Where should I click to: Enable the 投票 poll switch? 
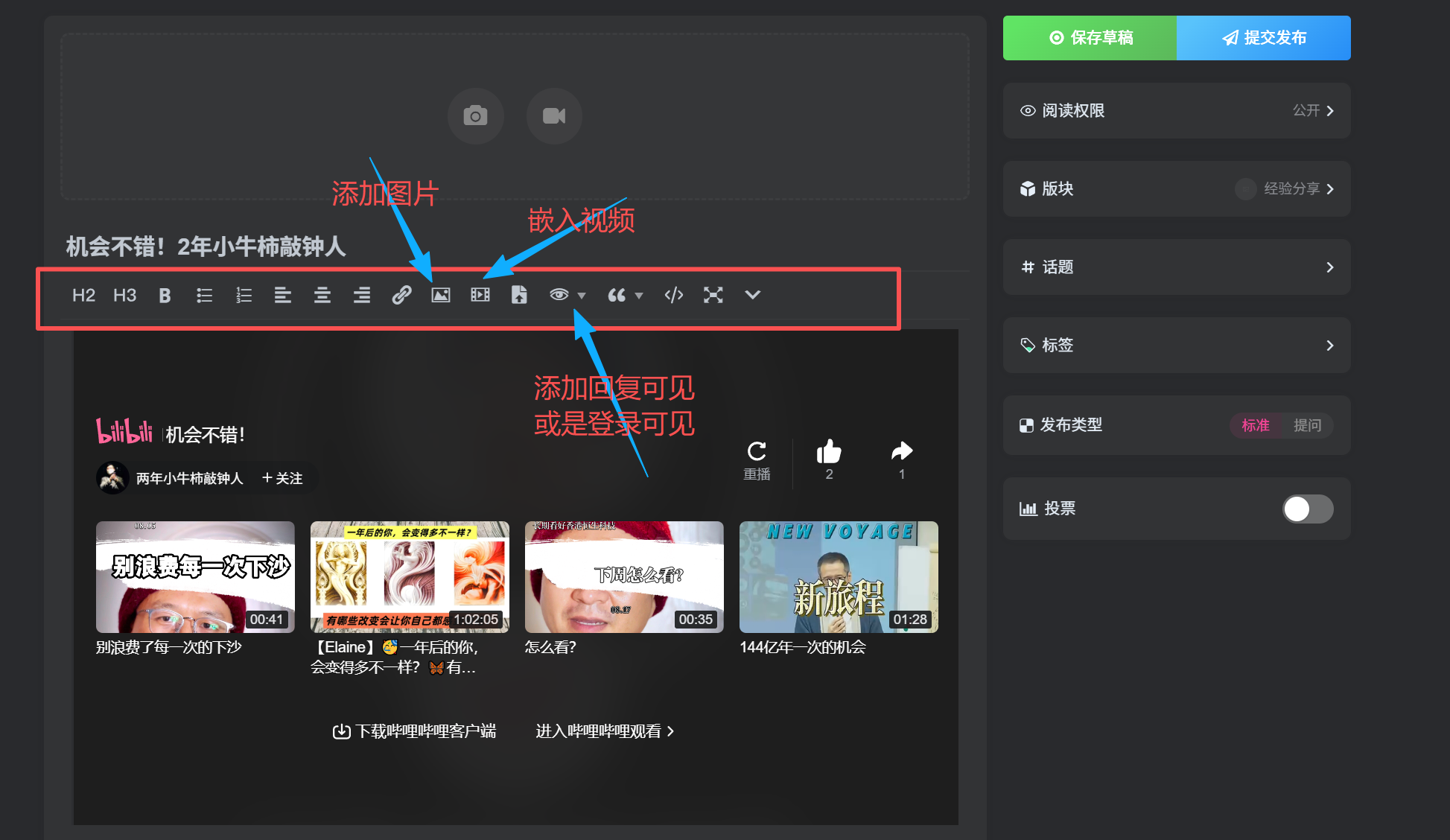(x=1308, y=509)
